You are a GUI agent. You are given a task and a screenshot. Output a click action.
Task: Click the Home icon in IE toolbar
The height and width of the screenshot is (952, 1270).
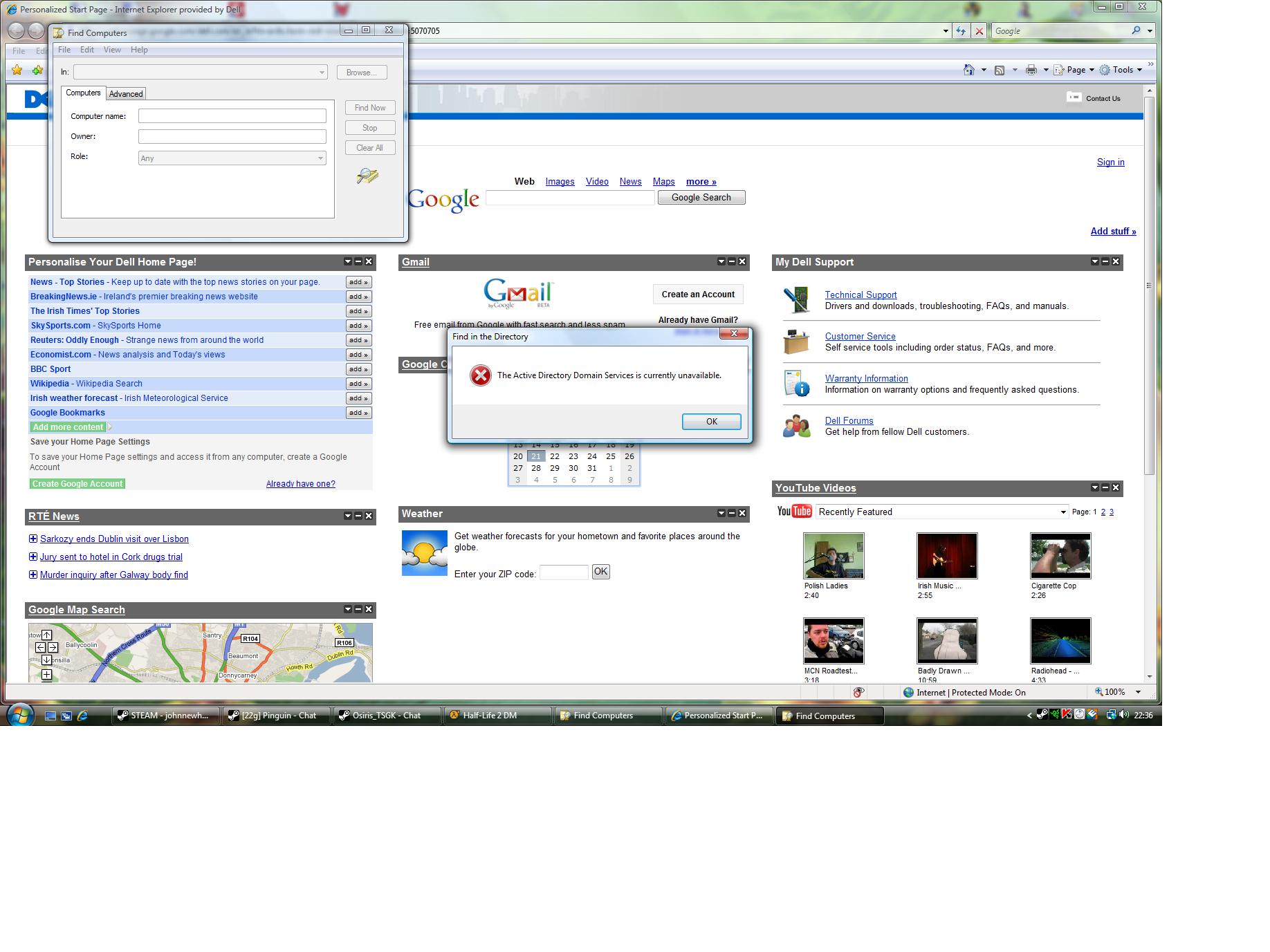(x=969, y=70)
